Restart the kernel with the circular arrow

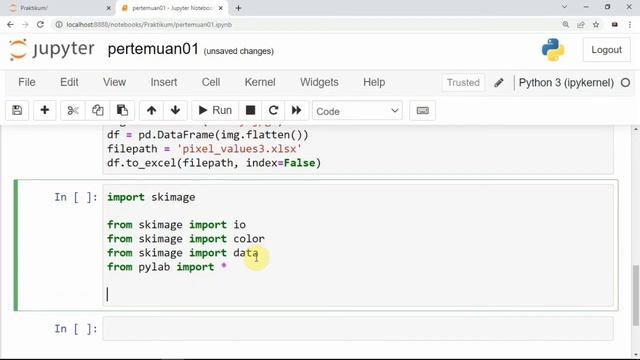click(273, 111)
